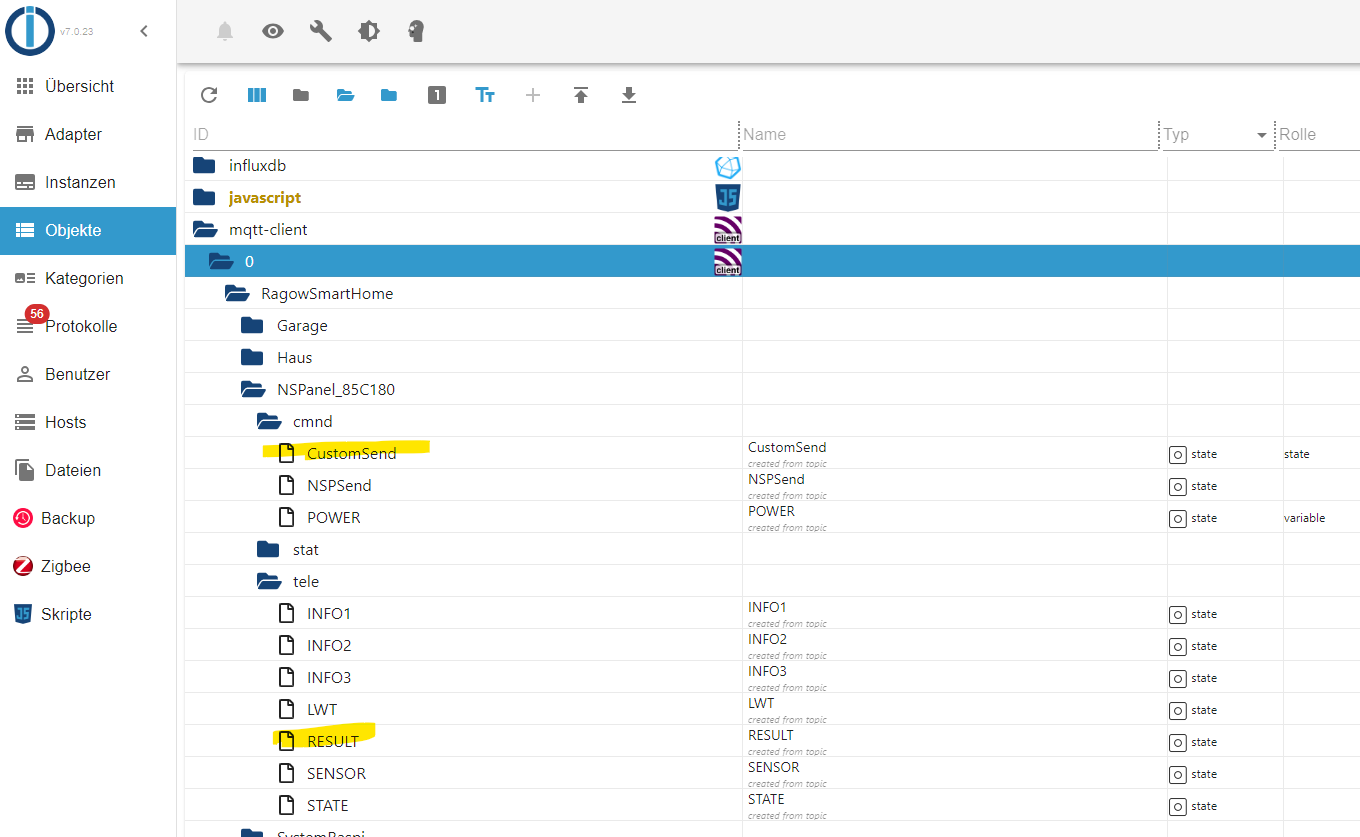Select the NSPSend object

[339, 485]
